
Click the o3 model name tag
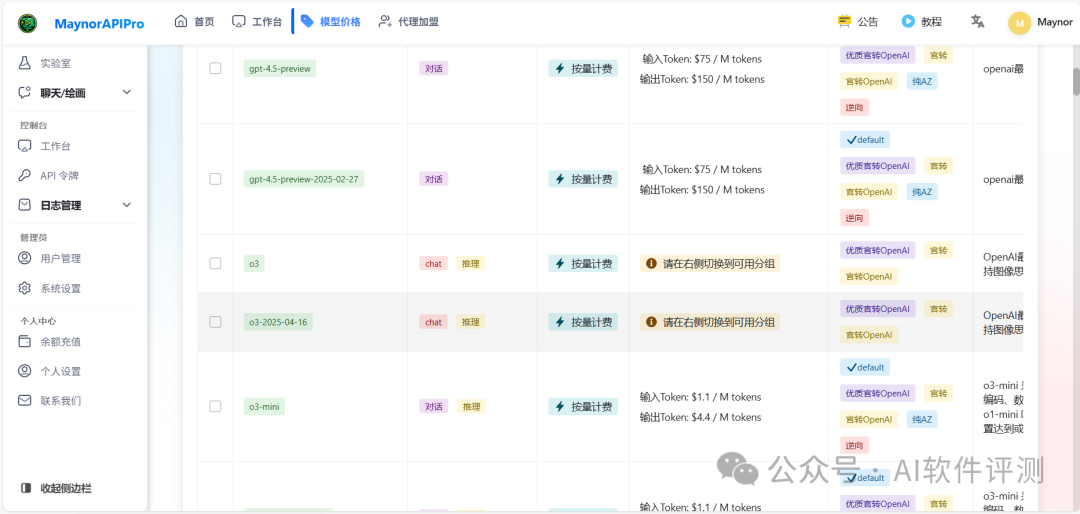254,263
